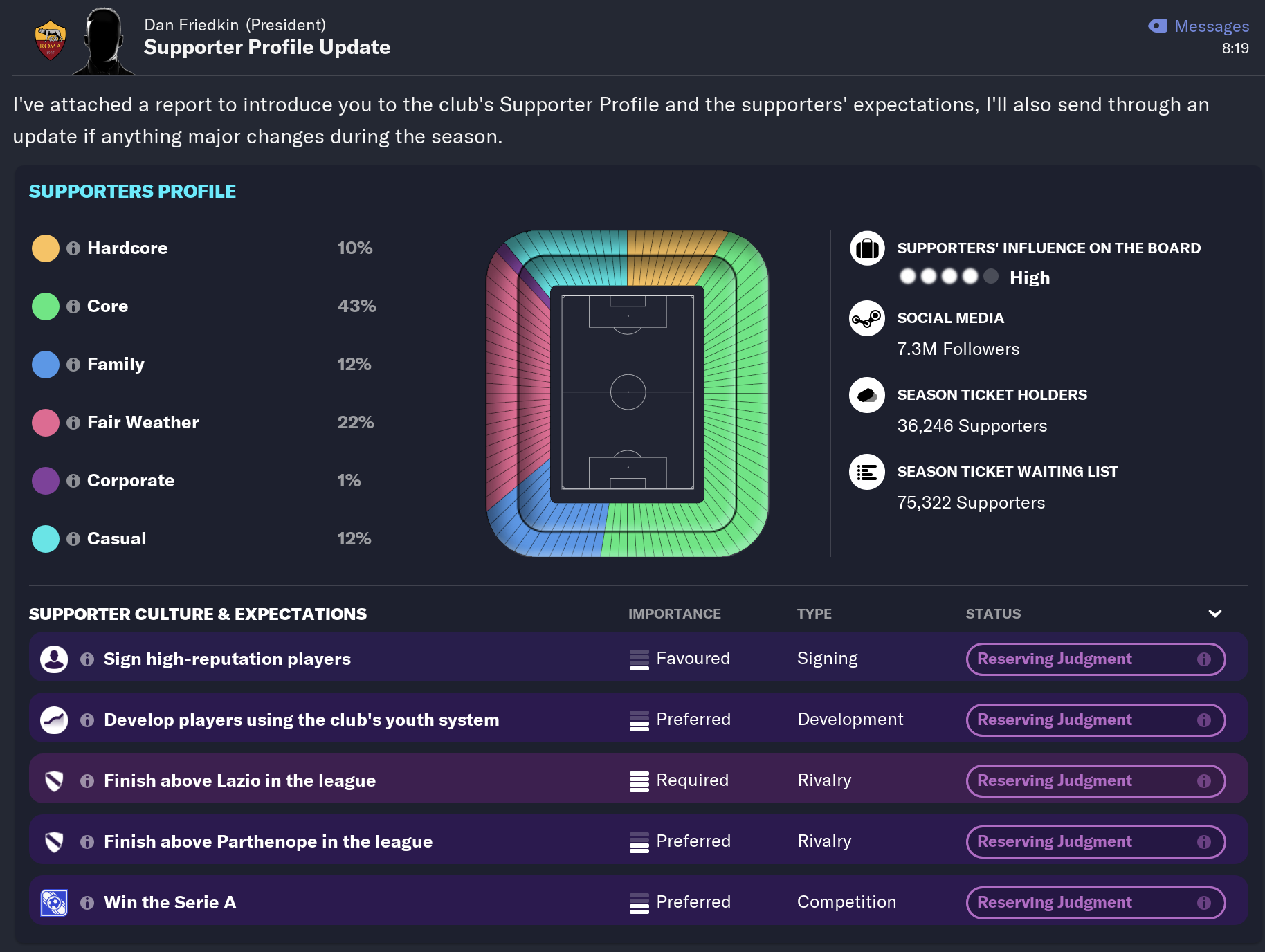1265x952 pixels.
Task: Click the AS Roma club badge
Action: pos(50,41)
